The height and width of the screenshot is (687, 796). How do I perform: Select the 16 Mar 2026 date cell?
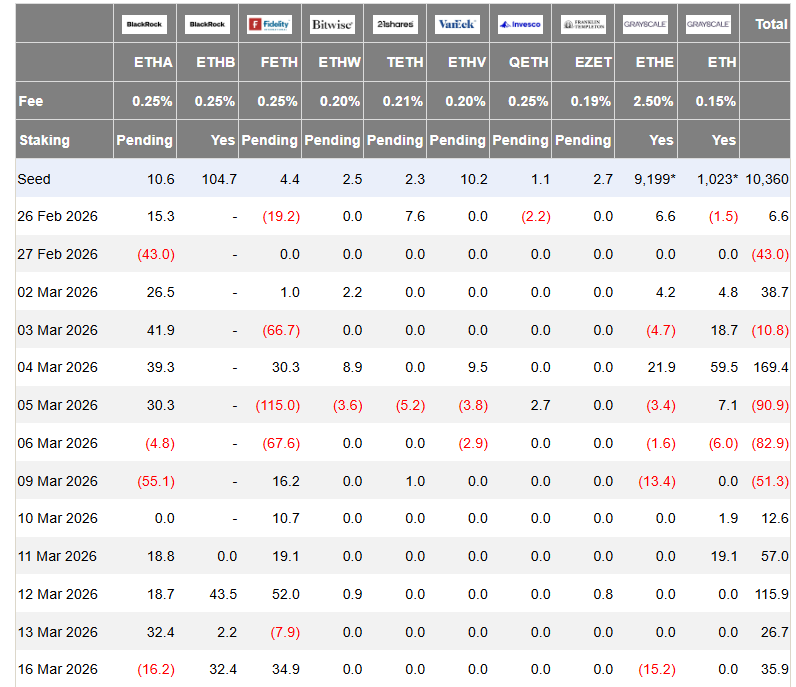[x=58, y=669]
